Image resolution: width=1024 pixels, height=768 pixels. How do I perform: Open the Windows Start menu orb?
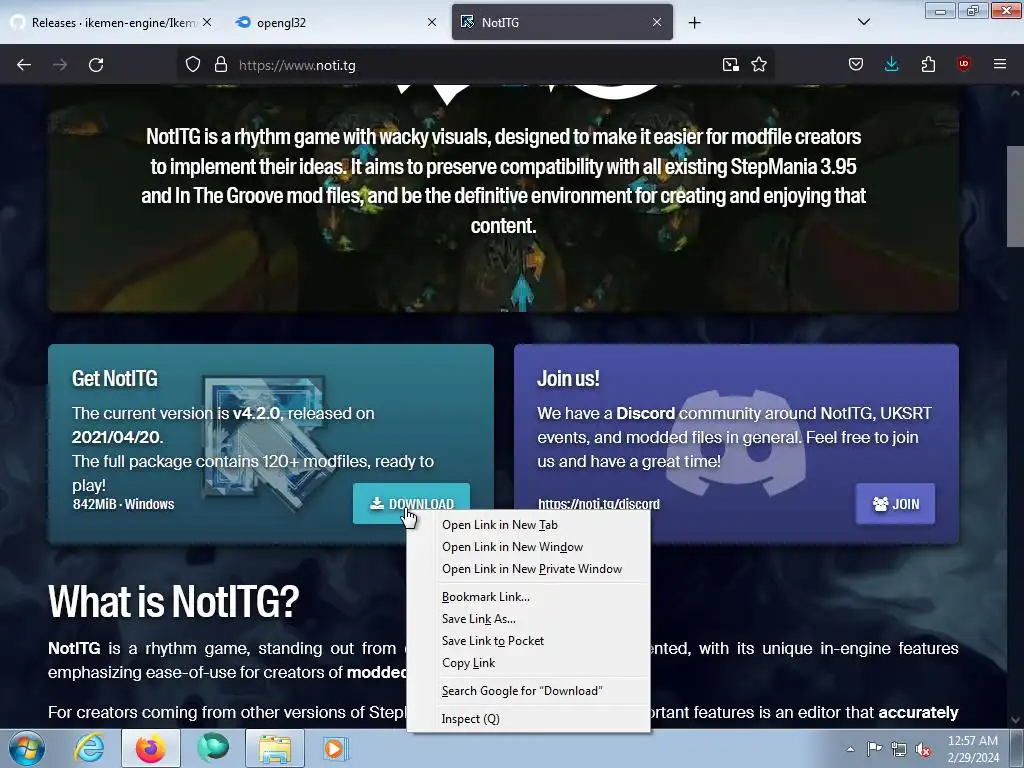click(26, 748)
